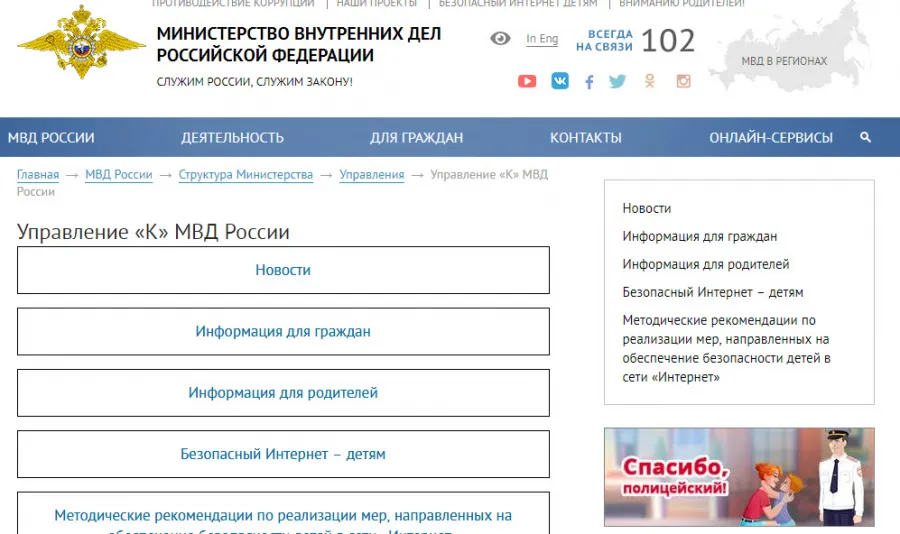The image size is (900, 534).
Task: Open sidebar link Безопасный Интернет – детям
Action: point(712,292)
